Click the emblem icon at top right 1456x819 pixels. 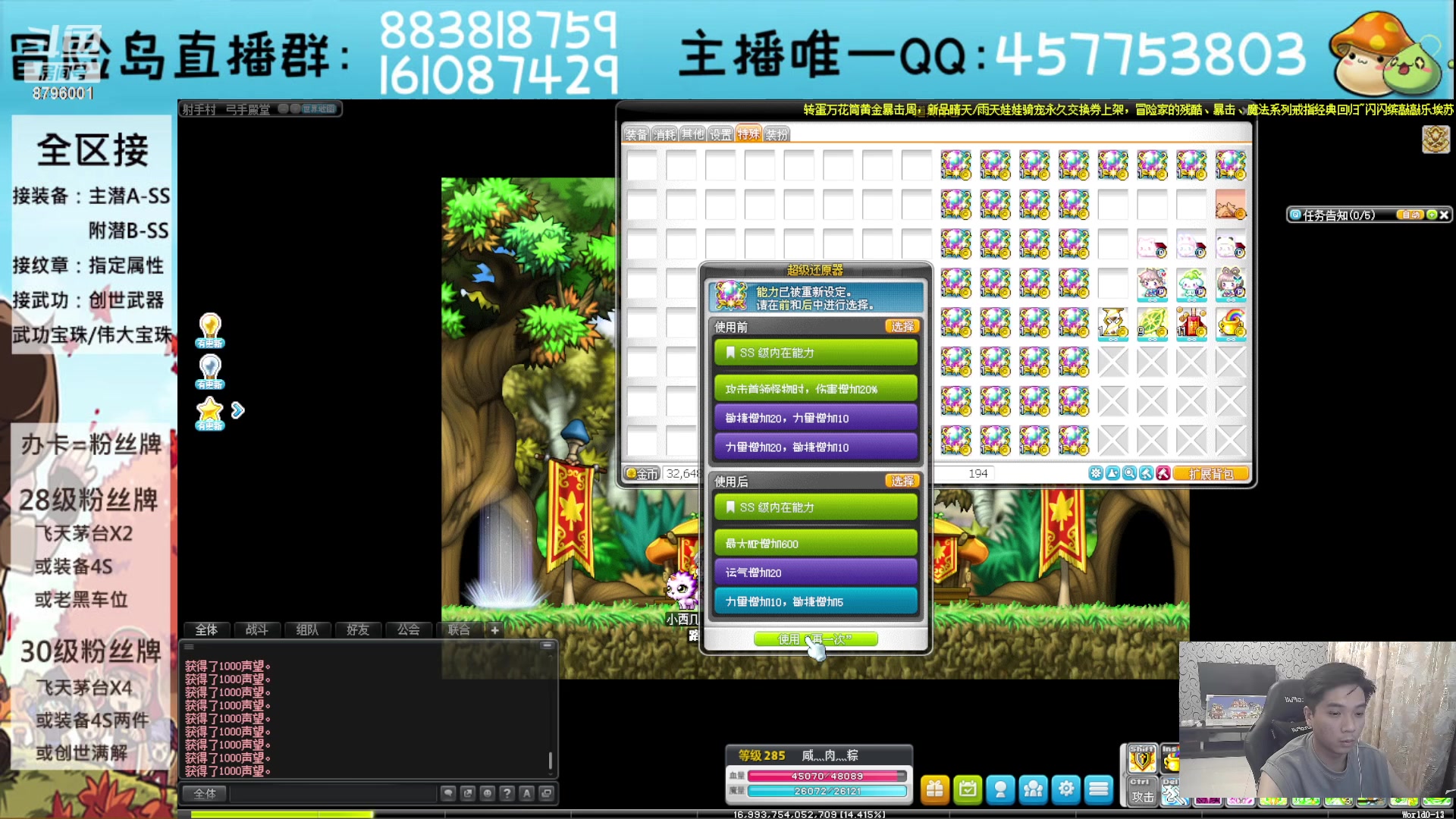point(1436,140)
